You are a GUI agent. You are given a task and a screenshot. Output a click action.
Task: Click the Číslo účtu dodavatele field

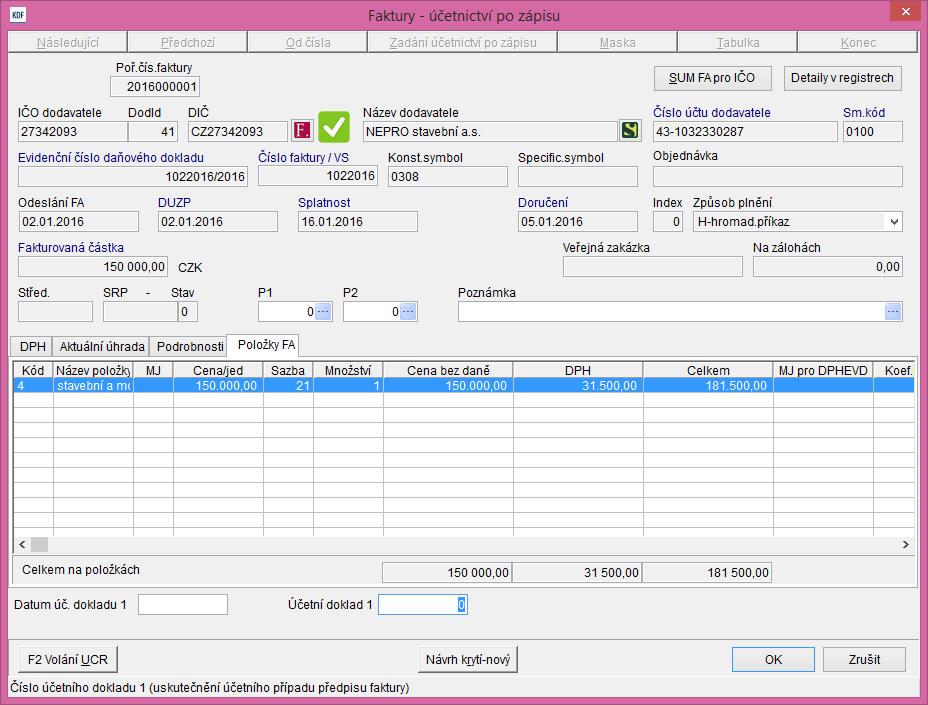(x=745, y=131)
